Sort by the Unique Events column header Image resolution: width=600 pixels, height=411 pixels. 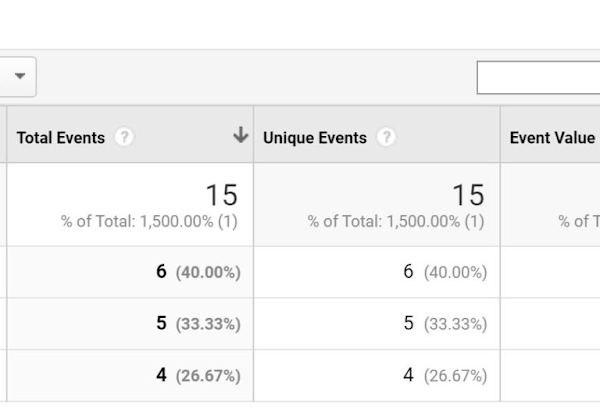coord(314,138)
